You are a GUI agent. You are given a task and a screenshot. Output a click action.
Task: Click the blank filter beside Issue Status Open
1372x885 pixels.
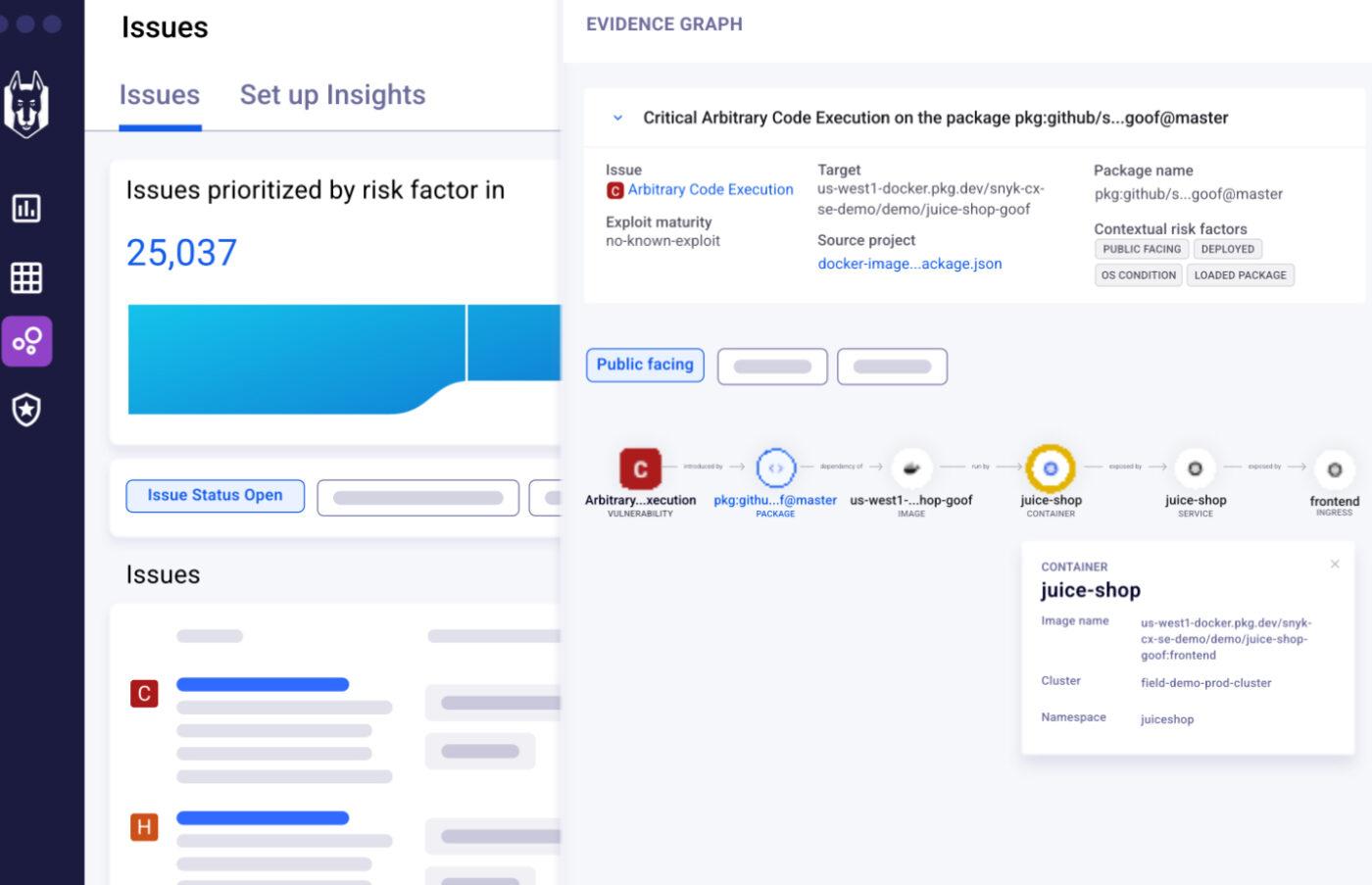pos(417,498)
